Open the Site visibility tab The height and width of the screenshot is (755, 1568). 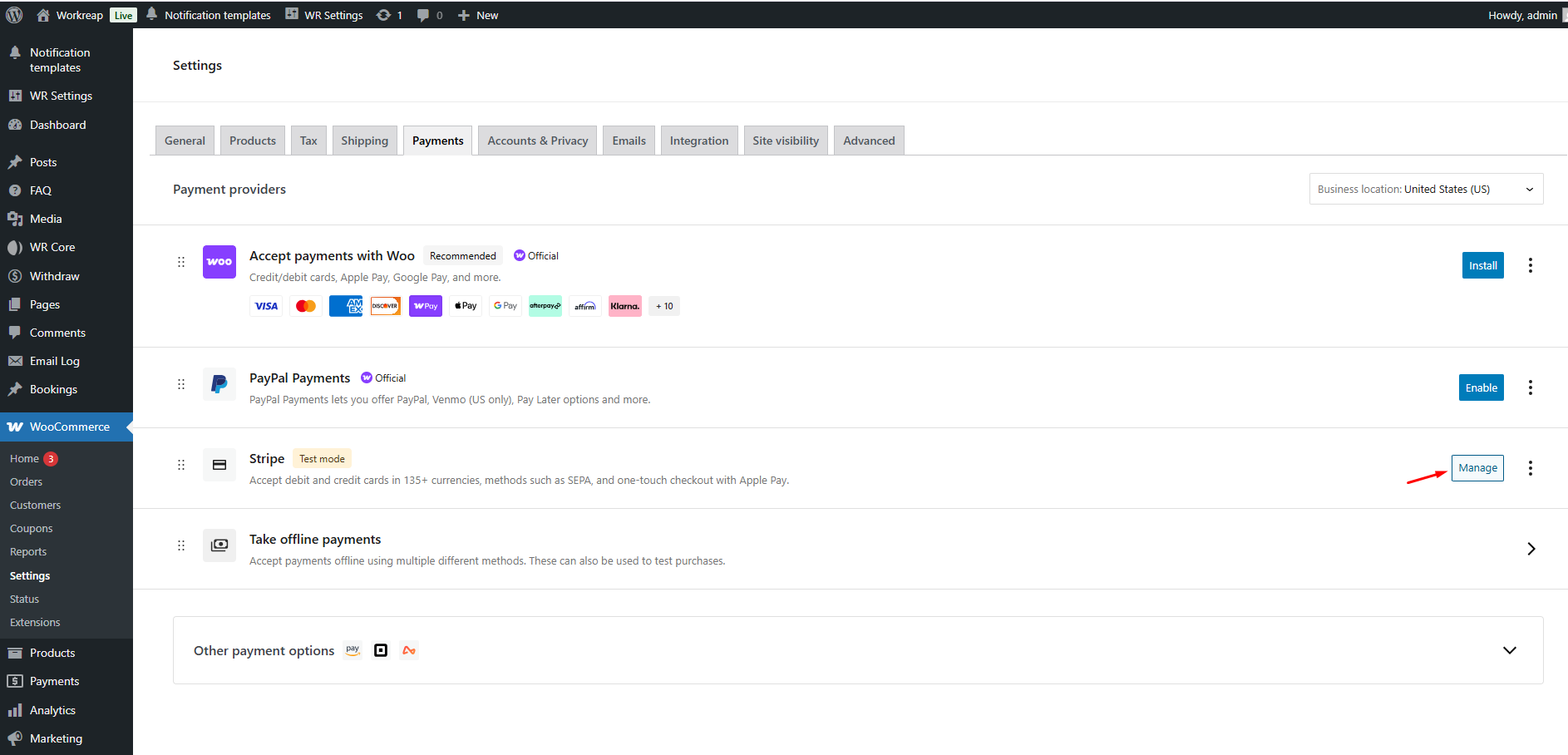tap(785, 141)
